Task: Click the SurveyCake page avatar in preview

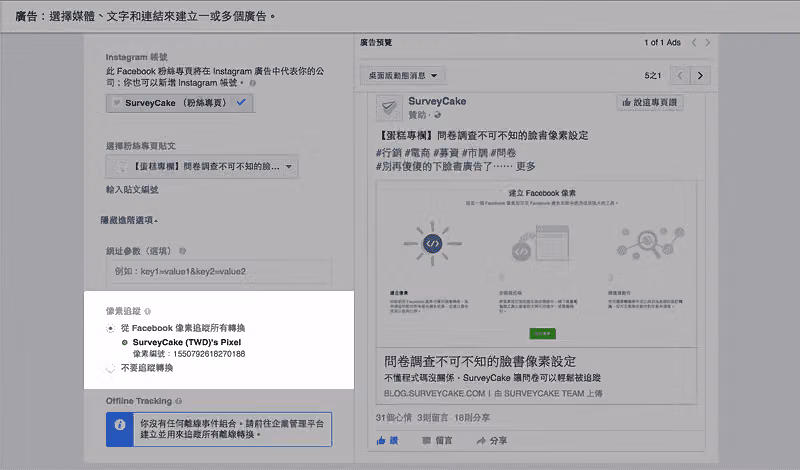Action: (x=389, y=108)
